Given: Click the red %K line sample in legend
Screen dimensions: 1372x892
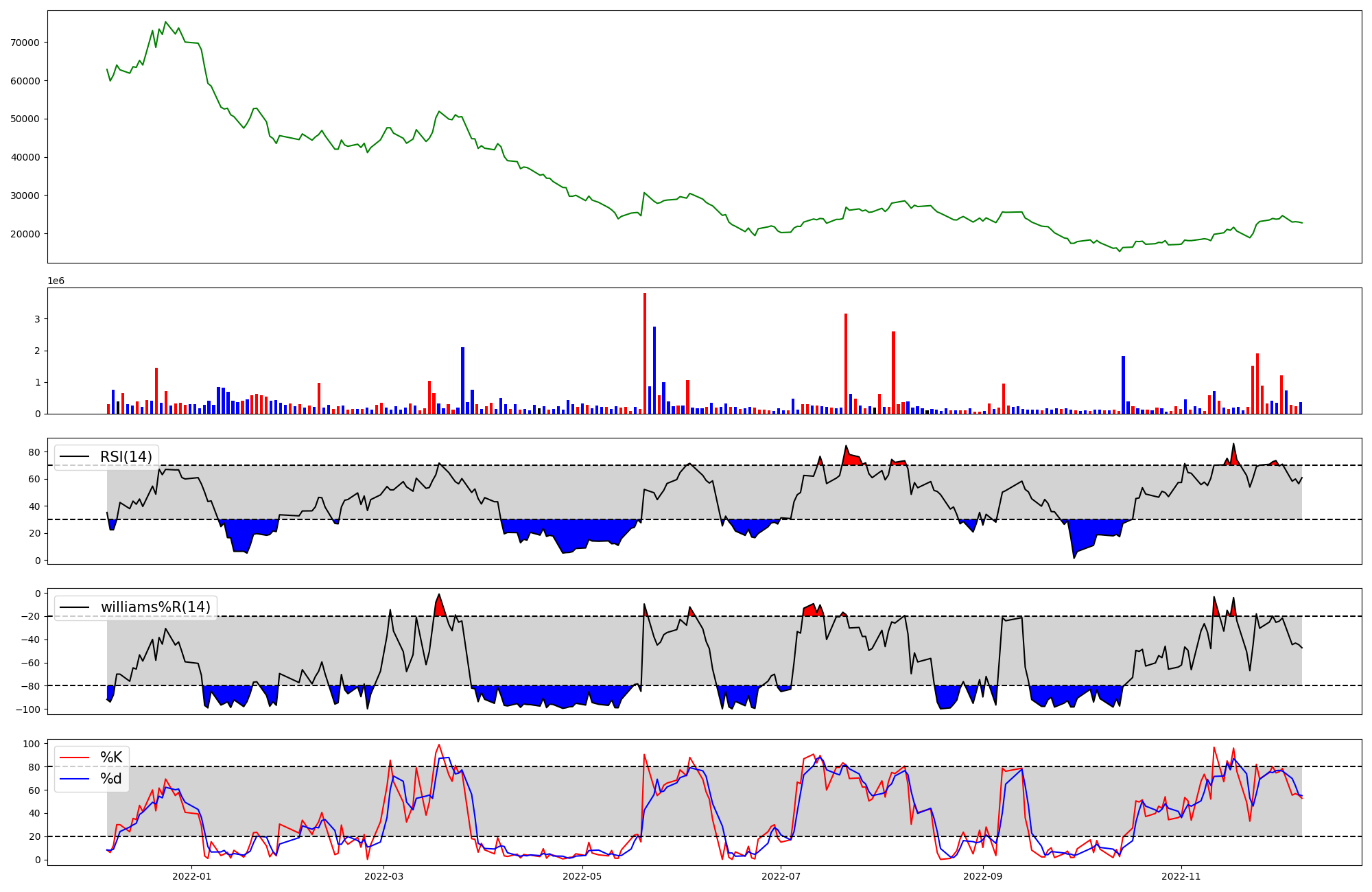Looking at the screenshot, I should tap(75, 758).
